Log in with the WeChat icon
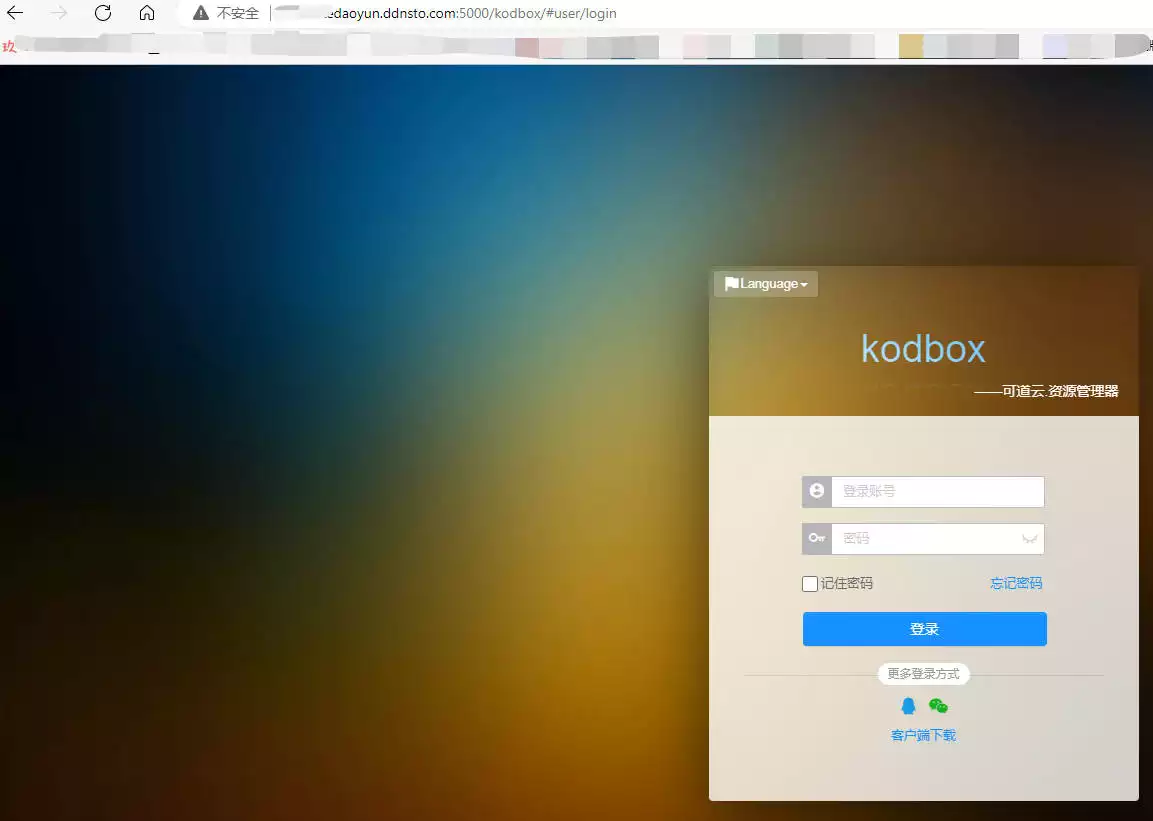This screenshot has width=1153, height=821. click(938, 706)
